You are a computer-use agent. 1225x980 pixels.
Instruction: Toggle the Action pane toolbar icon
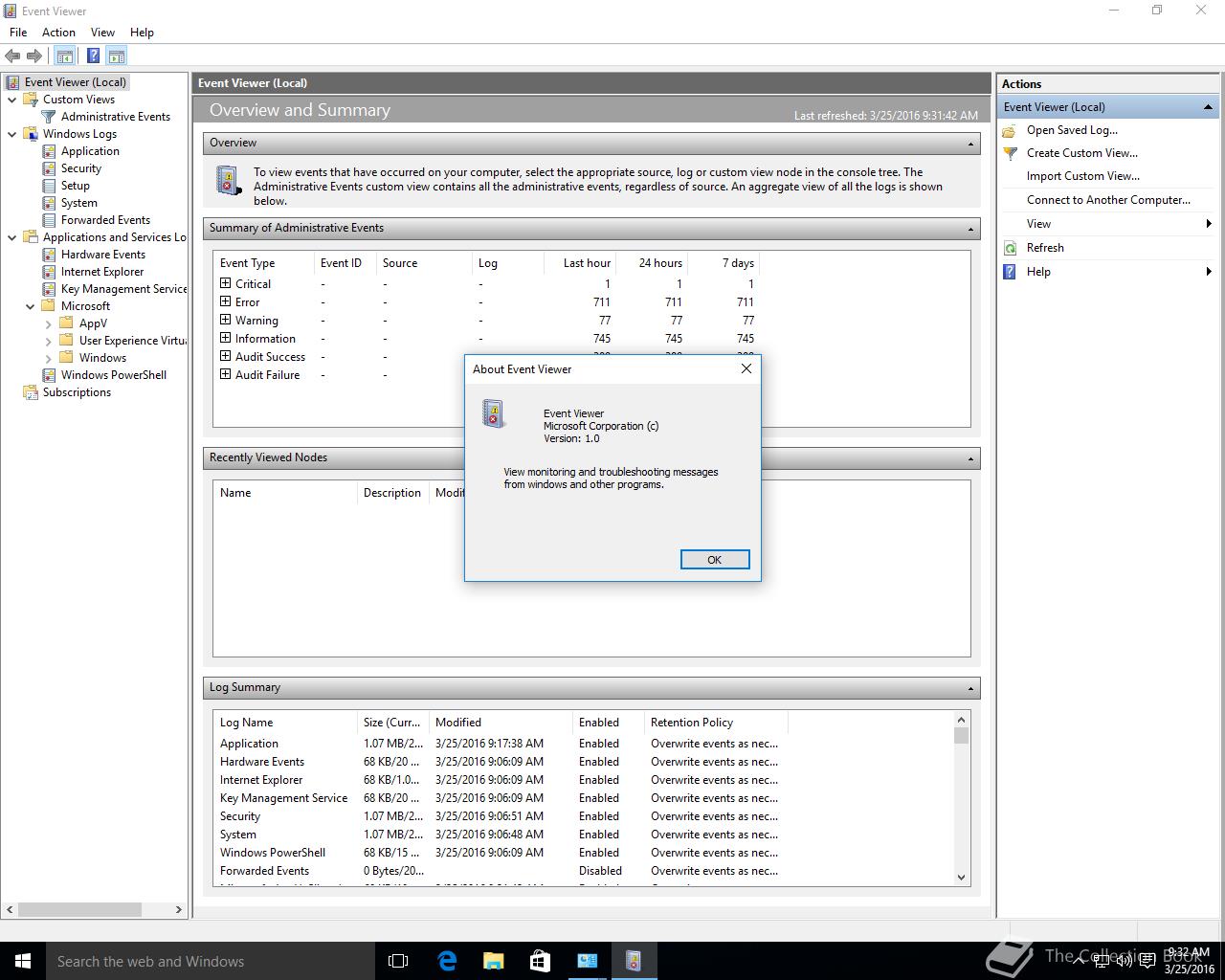pyautogui.click(x=116, y=56)
